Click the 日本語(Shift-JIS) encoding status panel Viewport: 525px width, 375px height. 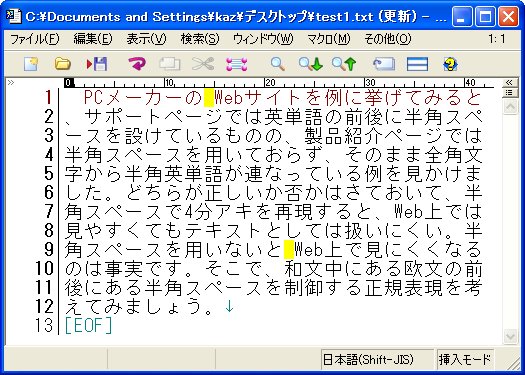point(377,360)
